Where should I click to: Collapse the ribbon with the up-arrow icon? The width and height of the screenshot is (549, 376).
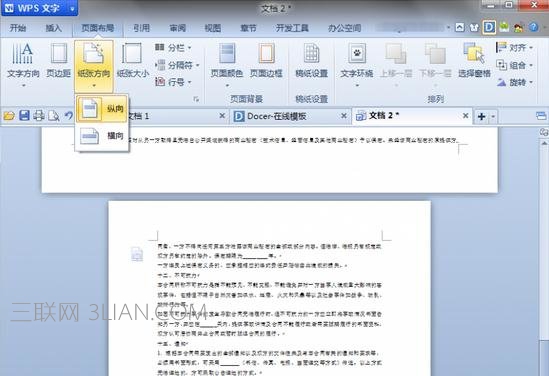point(459,28)
